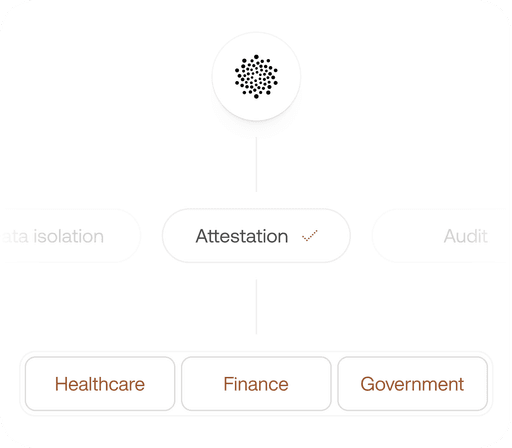This screenshot has height=448, width=512.
Task: Click the orange checkmark beside Attestation
Action: click(310, 235)
